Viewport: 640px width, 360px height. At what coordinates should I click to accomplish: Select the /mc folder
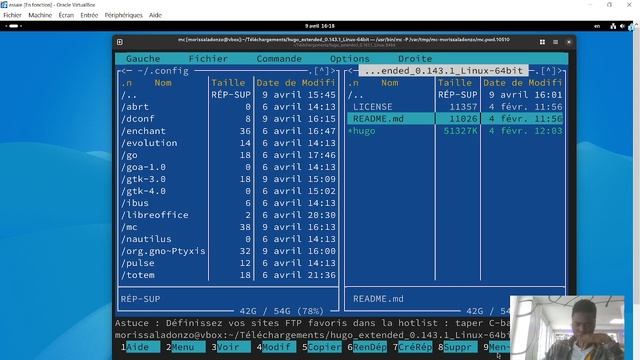pyautogui.click(x=228, y=227)
